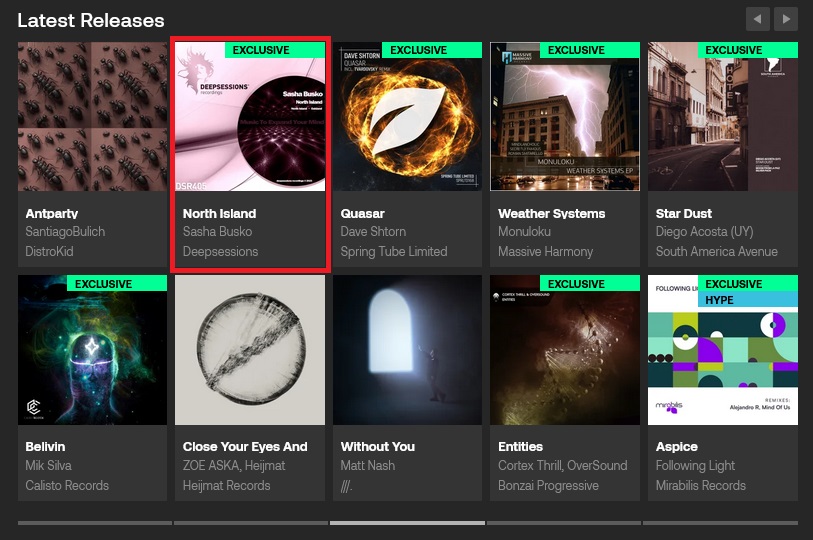The width and height of the screenshot is (813, 540).
Task: Open the North Island cover art
Action: point(250,117)
